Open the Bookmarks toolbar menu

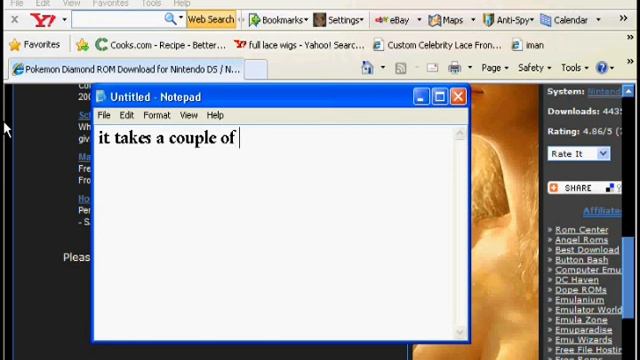click(278, 20)
